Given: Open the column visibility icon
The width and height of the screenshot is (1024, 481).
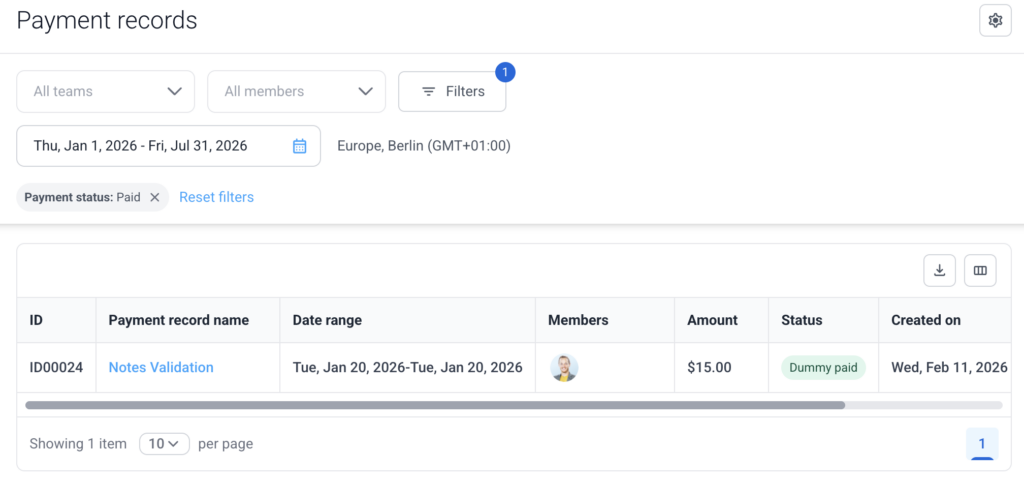Looking at the screenshot, I should pos(980,270).
